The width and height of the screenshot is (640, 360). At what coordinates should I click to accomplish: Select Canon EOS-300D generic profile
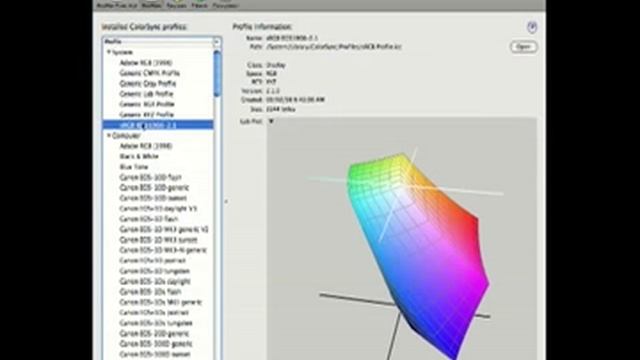point(156,344)
